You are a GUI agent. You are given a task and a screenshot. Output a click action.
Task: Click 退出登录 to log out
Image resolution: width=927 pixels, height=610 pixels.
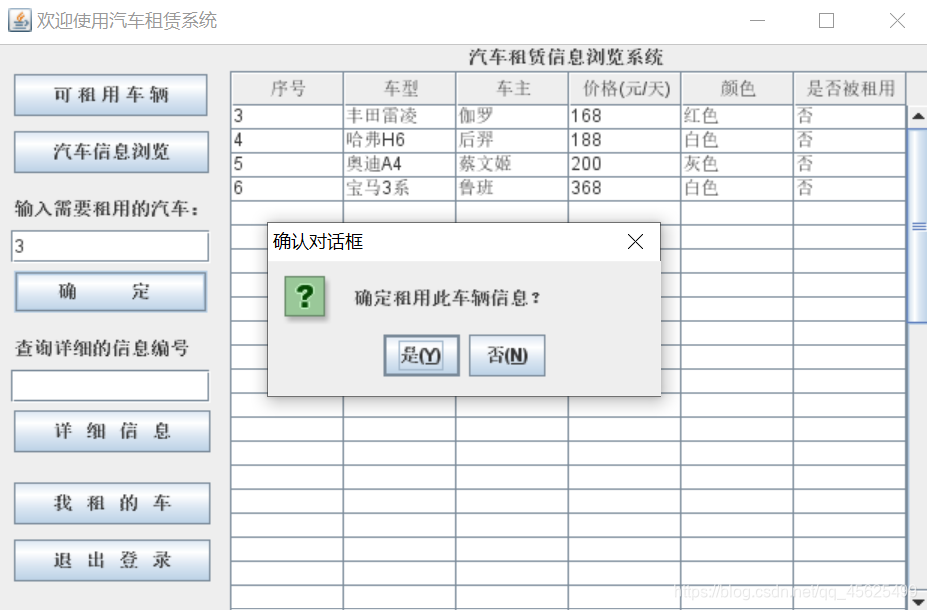110,560
